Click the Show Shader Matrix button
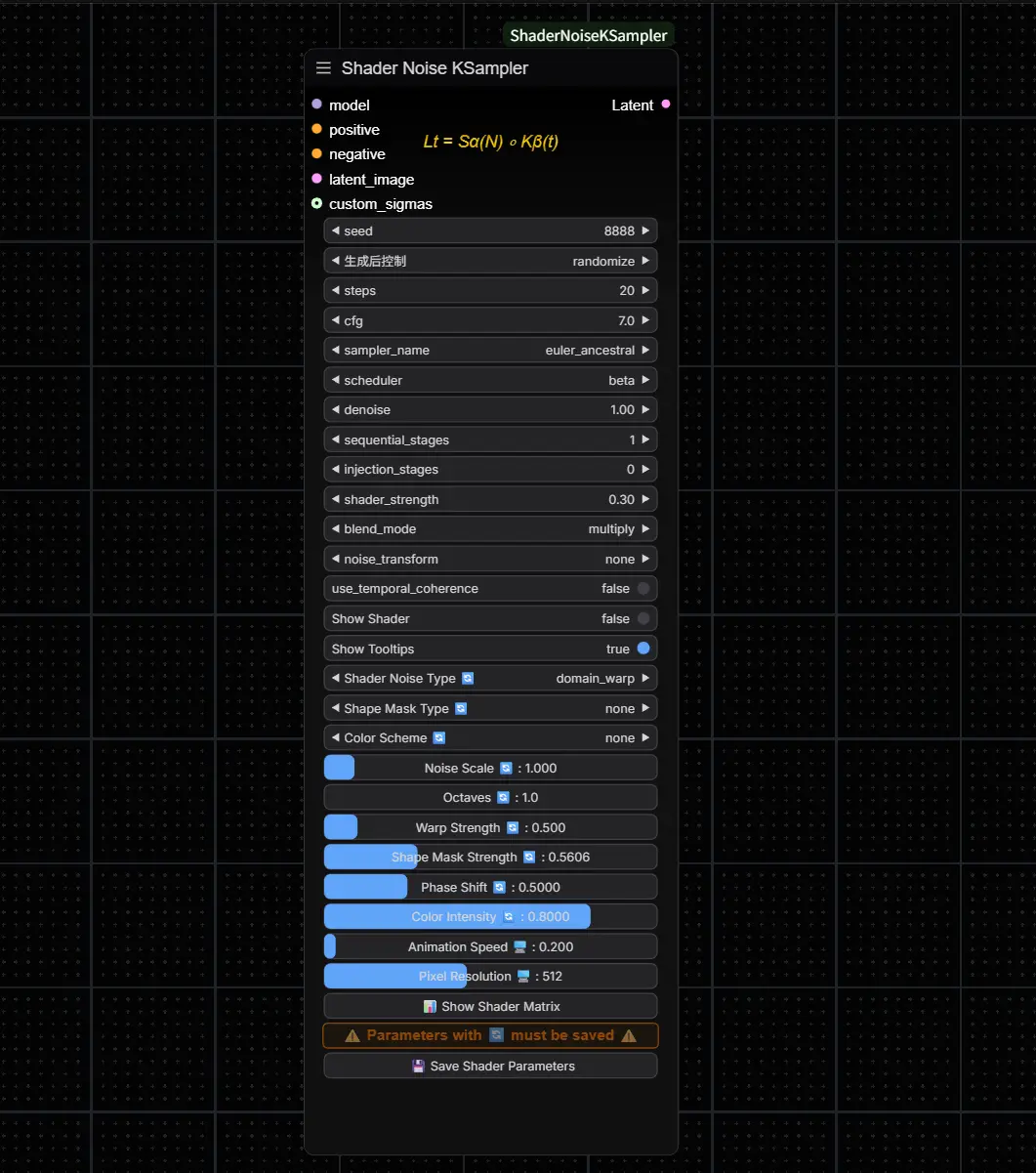 coord(490,1006)
